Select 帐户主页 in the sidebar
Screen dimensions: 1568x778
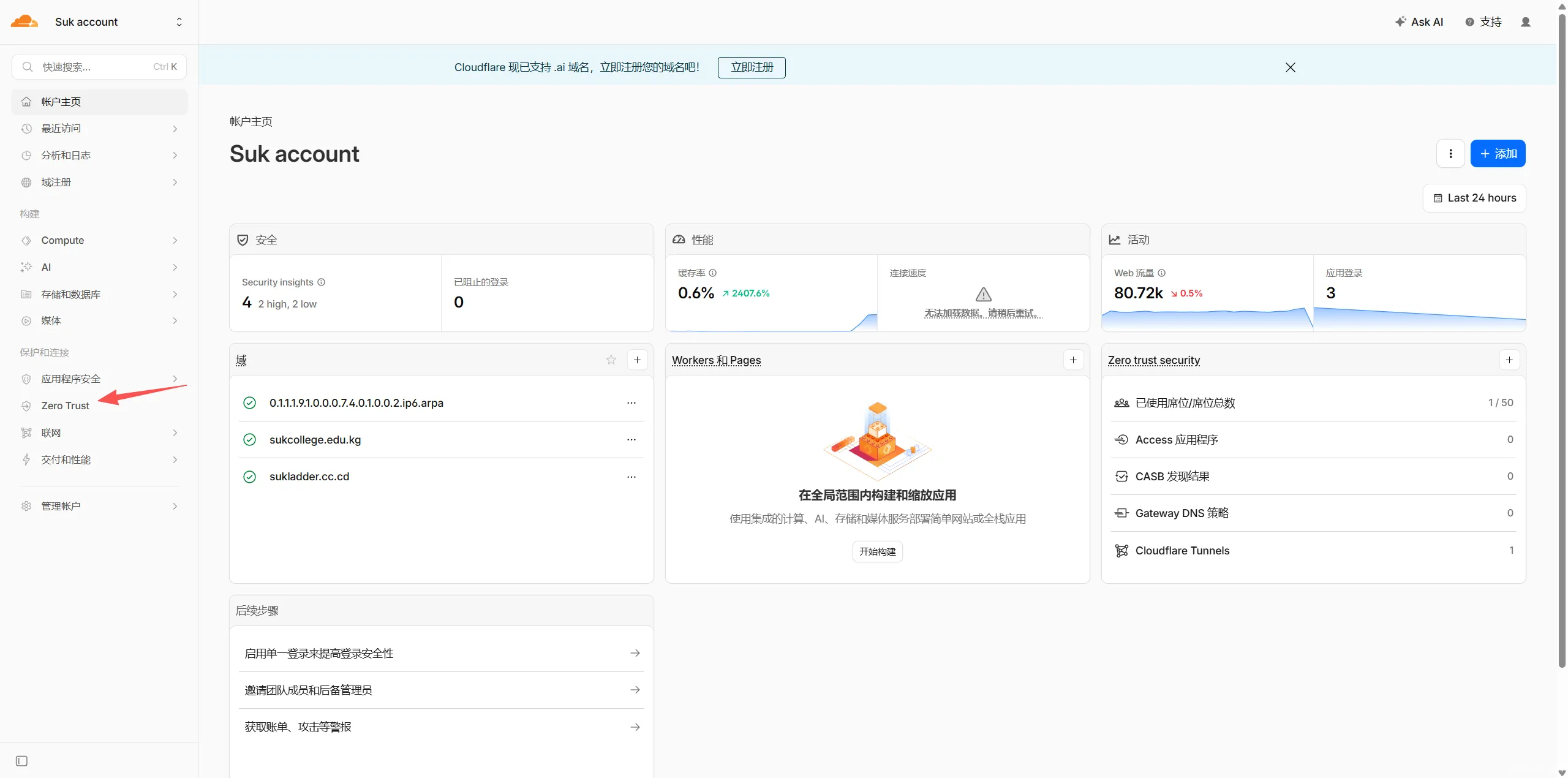99,102
